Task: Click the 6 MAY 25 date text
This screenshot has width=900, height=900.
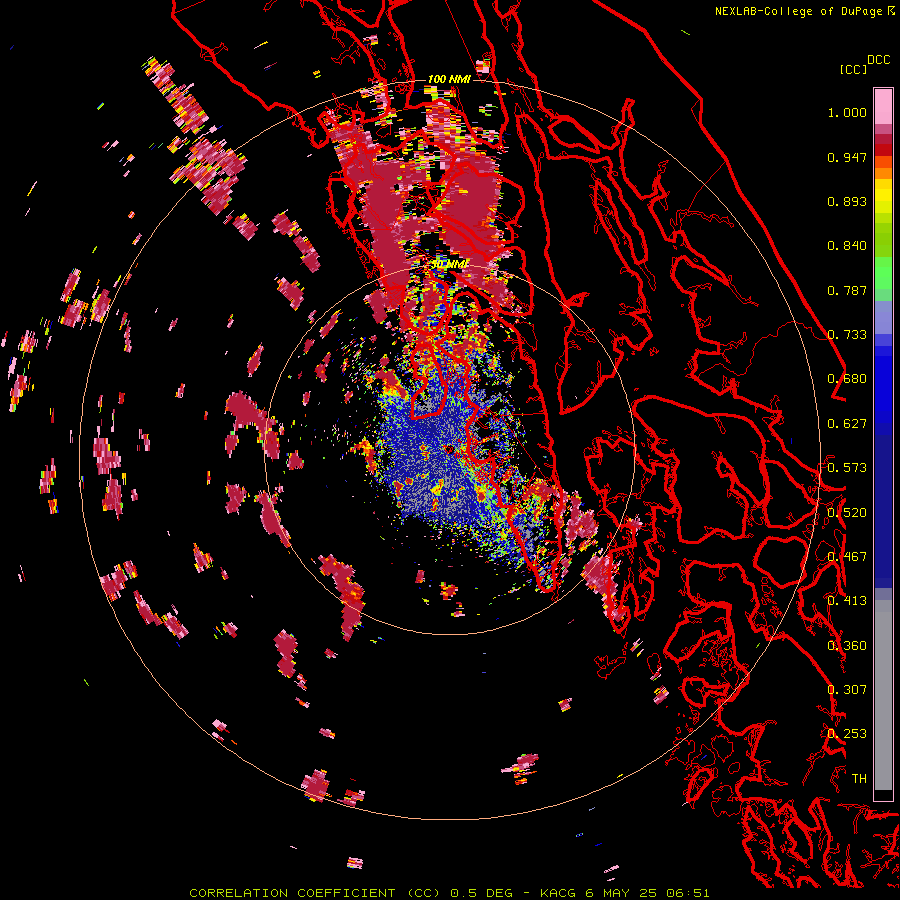Action: click(620, 893)
